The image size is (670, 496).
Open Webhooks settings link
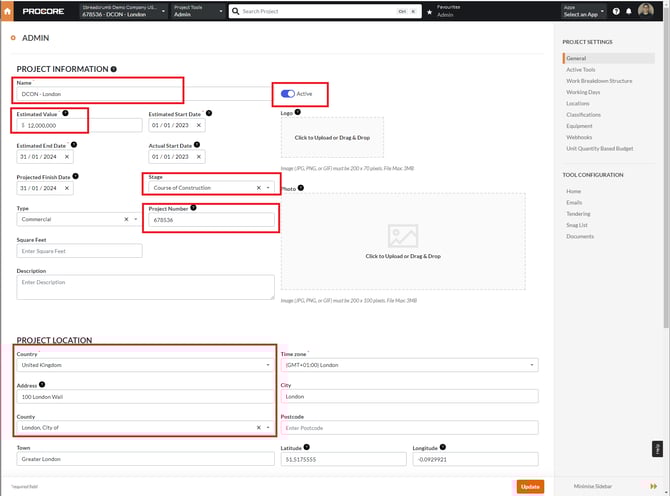(x=579, y=137)
